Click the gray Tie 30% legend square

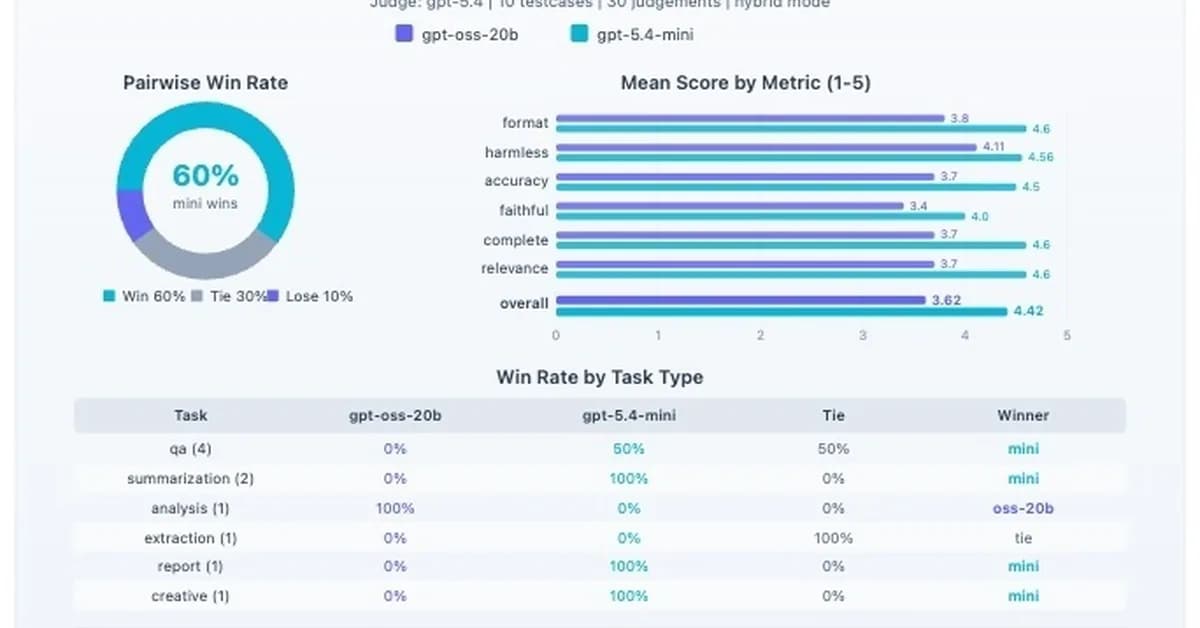click(x=197, y=296)
